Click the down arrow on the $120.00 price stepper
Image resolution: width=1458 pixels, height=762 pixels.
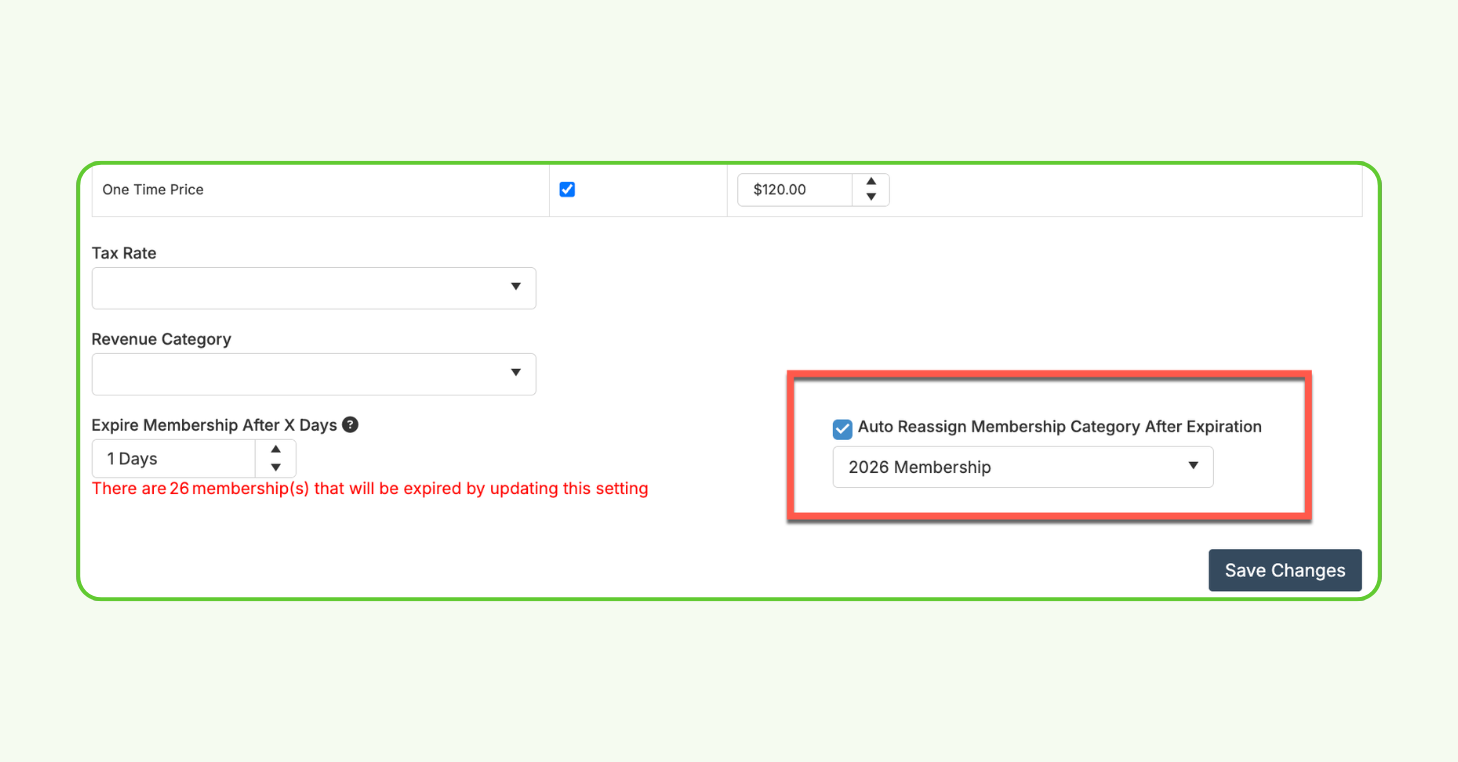(x=871, y=196)
